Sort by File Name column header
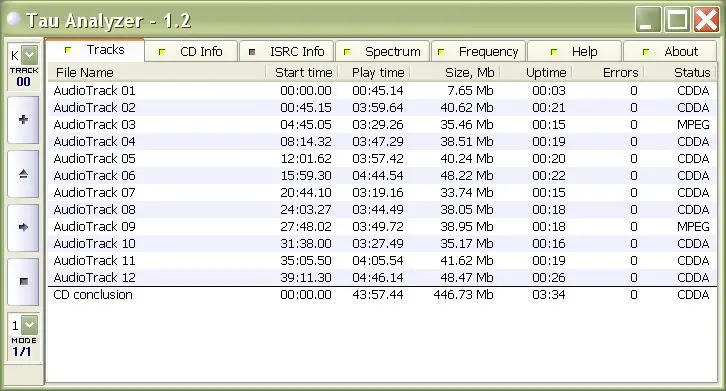Screen dimensions: 726x391 [x=157, y=72]
